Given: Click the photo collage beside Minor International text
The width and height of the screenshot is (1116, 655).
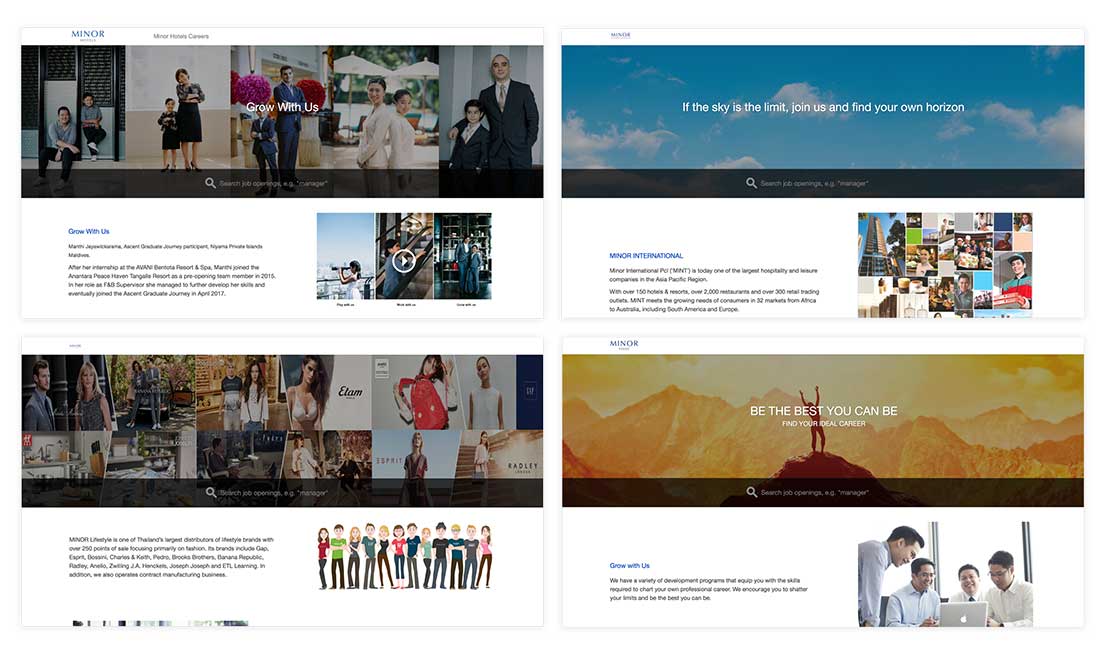Looking at the screenshot, I should [944, 264].
